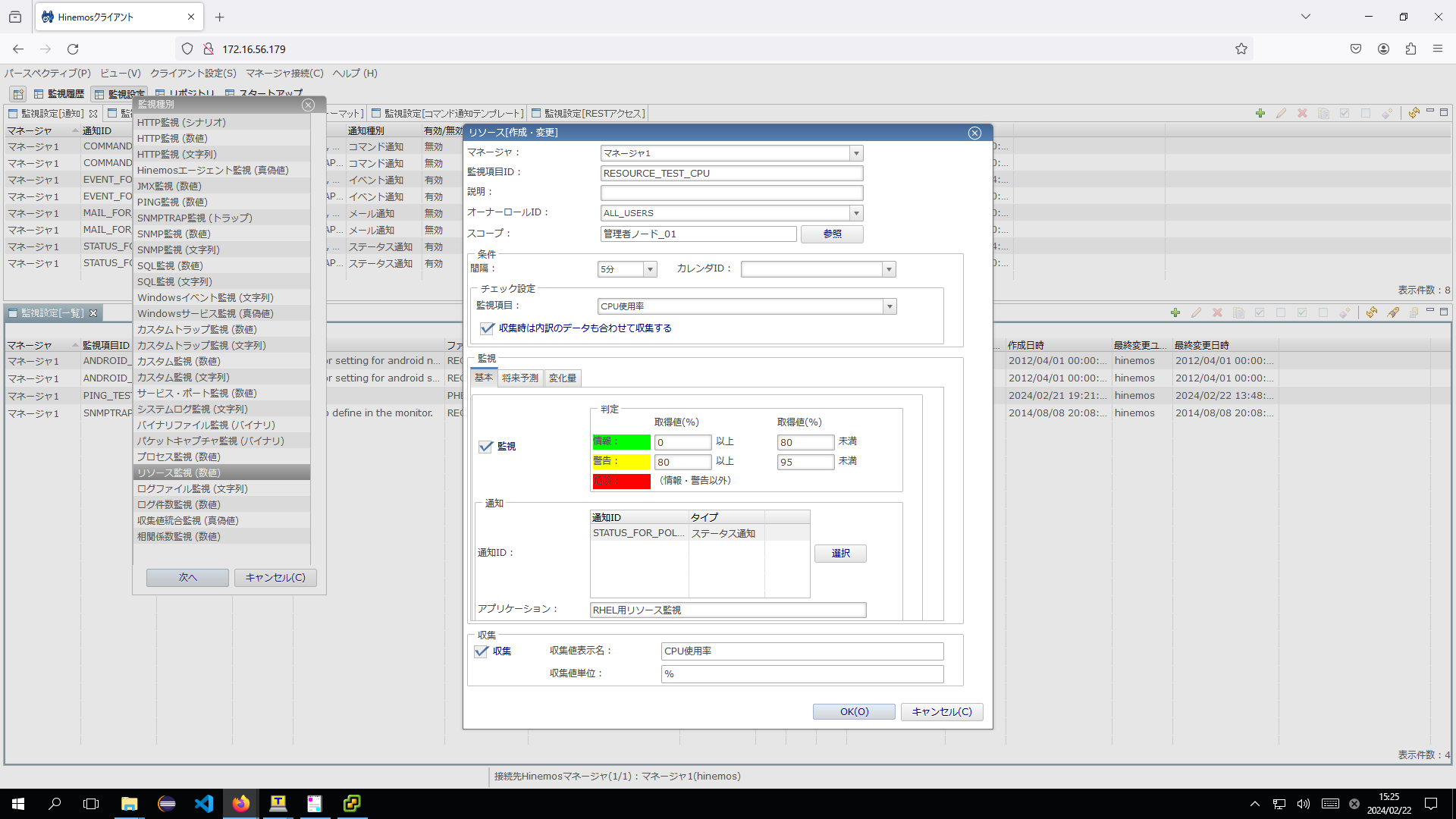Open the 監視項目 dropdown showing CPU使用率

890,307
